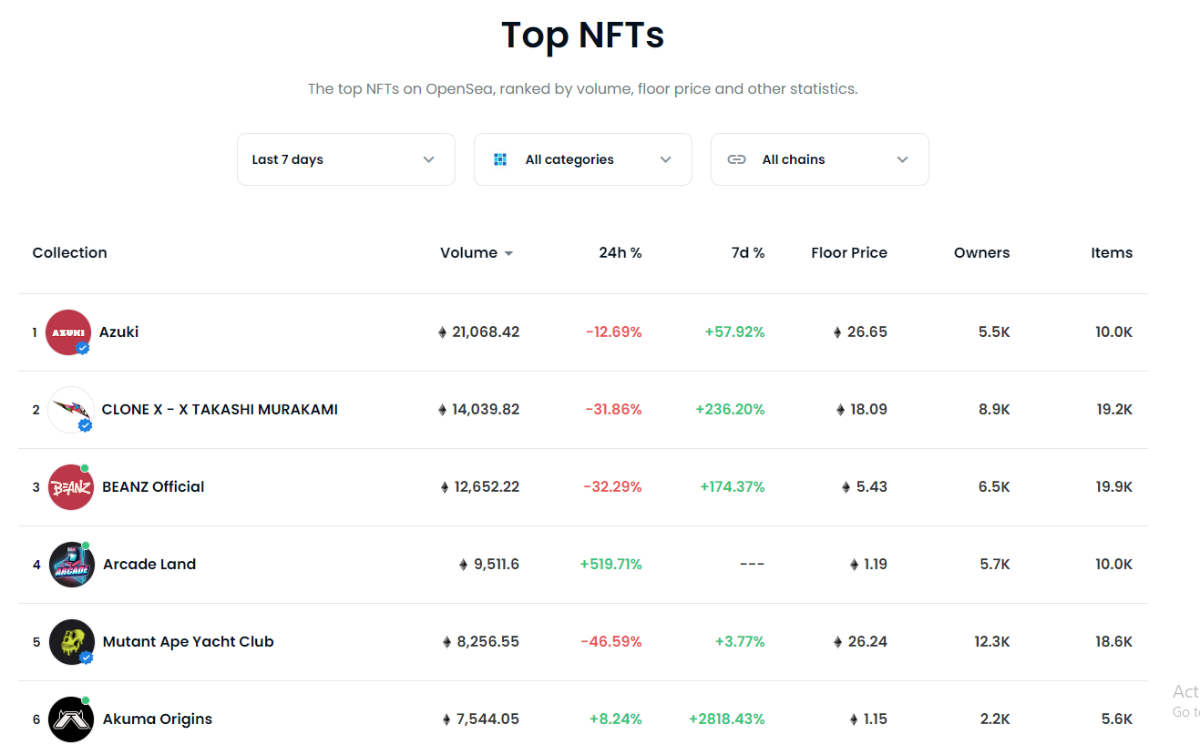The width and height of the screenshot is (1200, 755).
Task: Click the 7d % column header
Action: coord(747,253)
